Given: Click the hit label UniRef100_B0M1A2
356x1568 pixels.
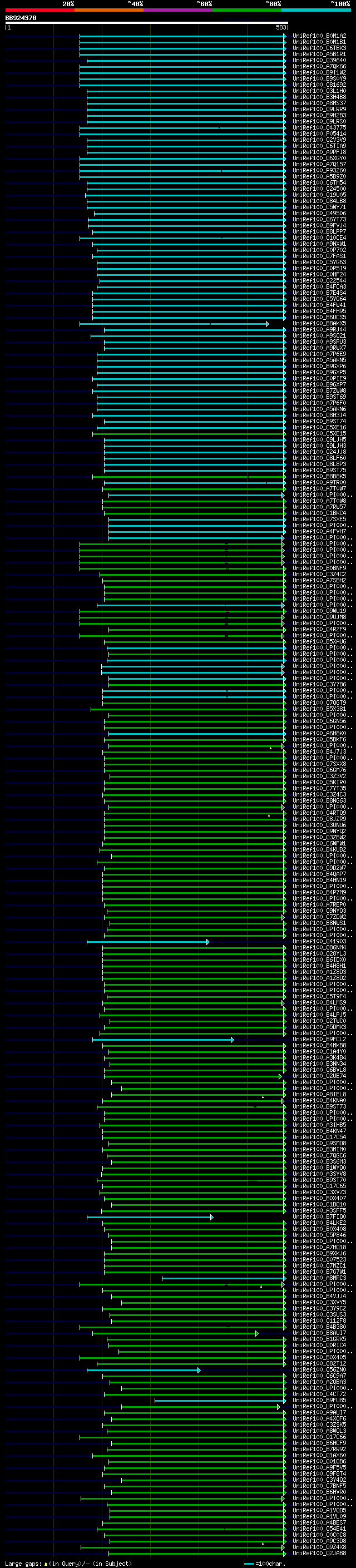Looking at the screenshot, I should [319, 36].
